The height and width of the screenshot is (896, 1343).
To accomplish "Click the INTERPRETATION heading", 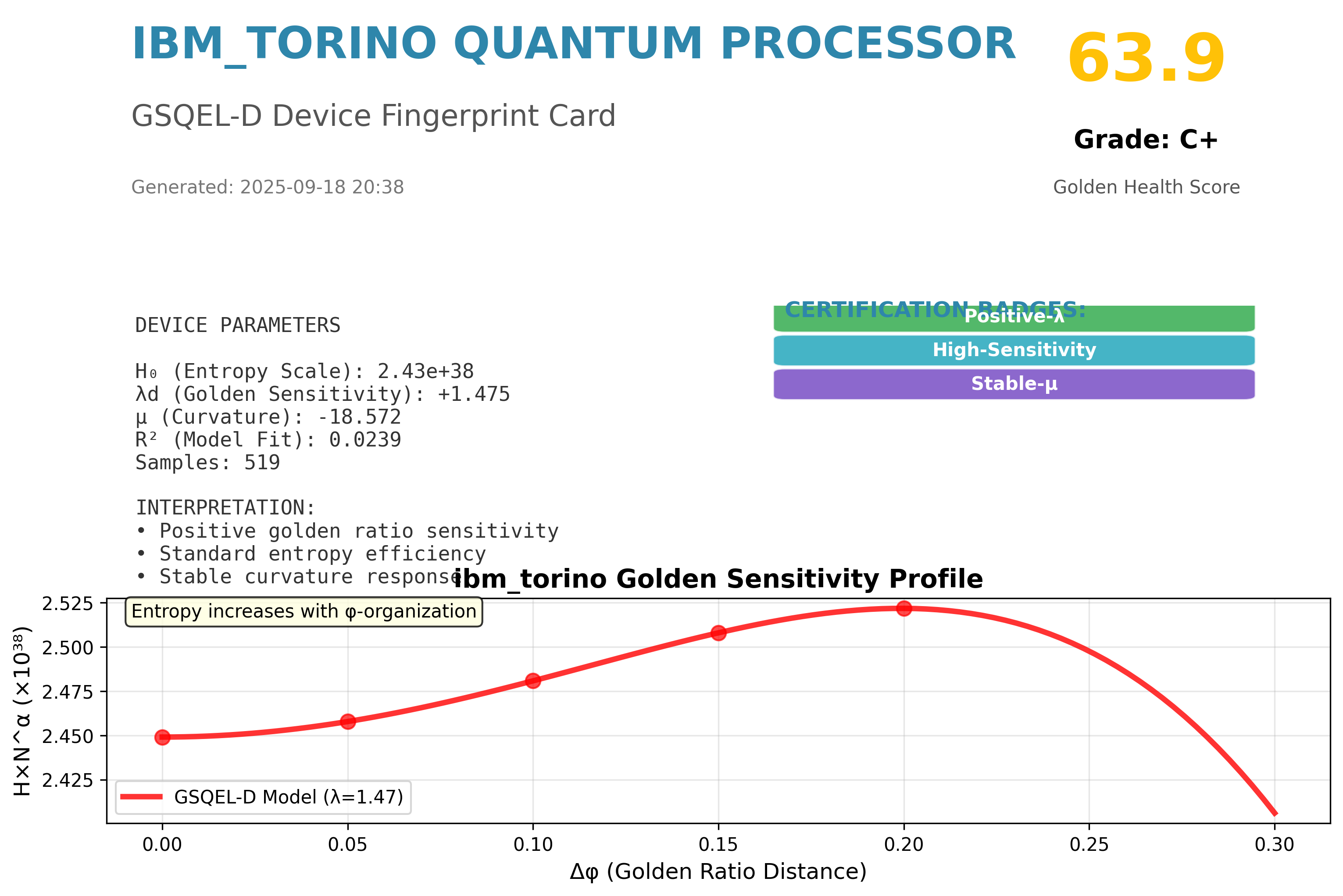I will [x=225, y=508].
